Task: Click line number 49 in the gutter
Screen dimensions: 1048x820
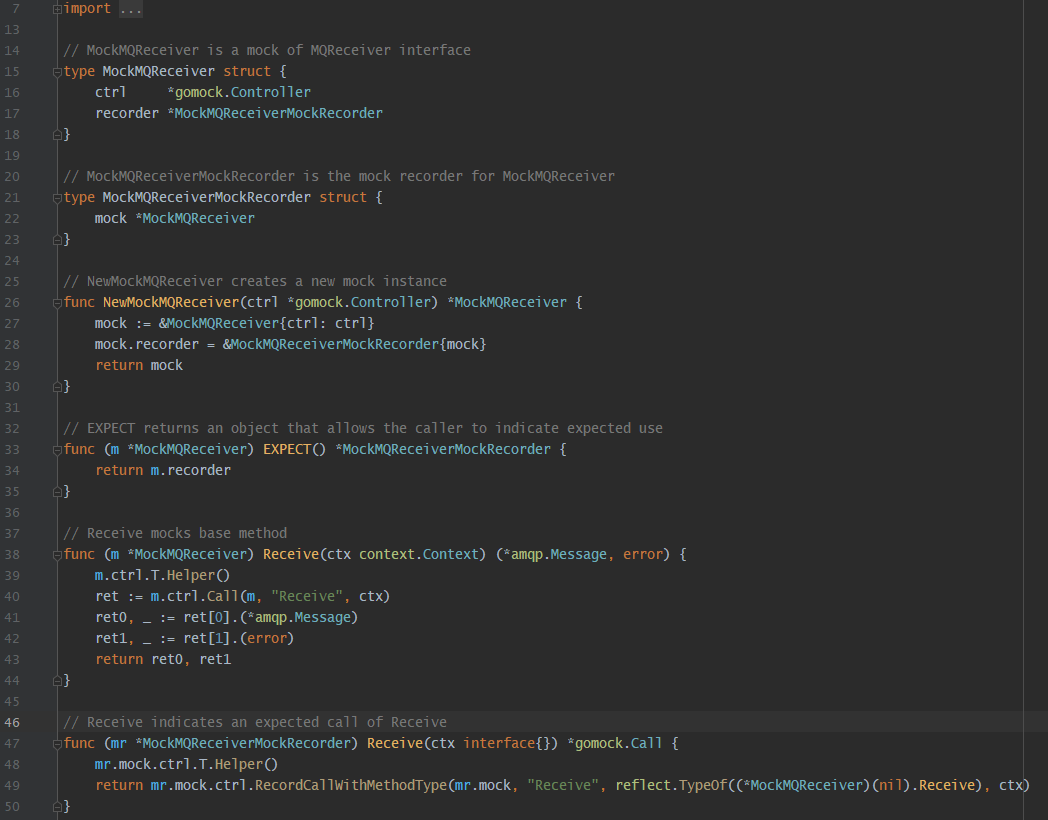Action: [13, 785]
